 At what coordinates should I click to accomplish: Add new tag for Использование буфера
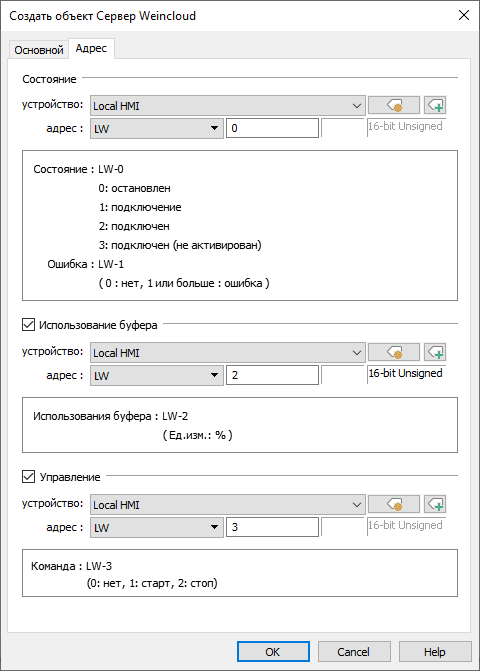435,352
